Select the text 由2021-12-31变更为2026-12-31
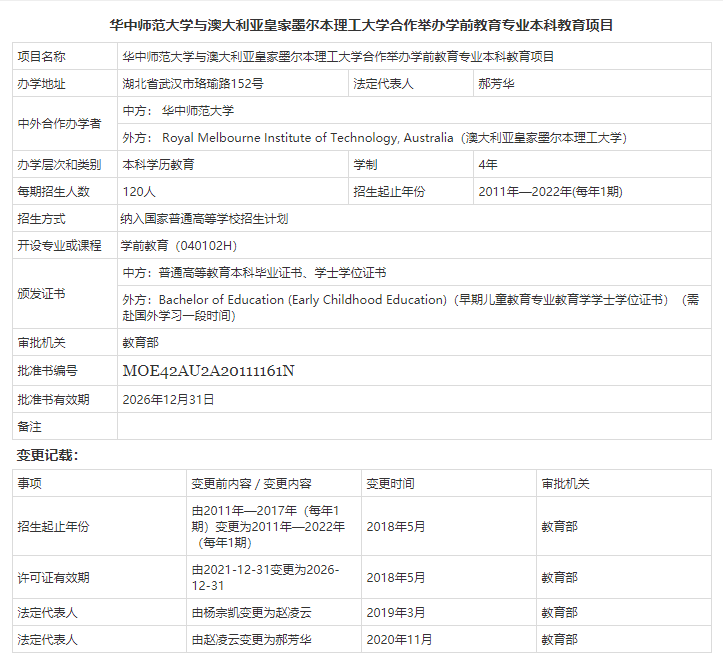The height and width of the screenshot is (662, 723). point(266,578)
